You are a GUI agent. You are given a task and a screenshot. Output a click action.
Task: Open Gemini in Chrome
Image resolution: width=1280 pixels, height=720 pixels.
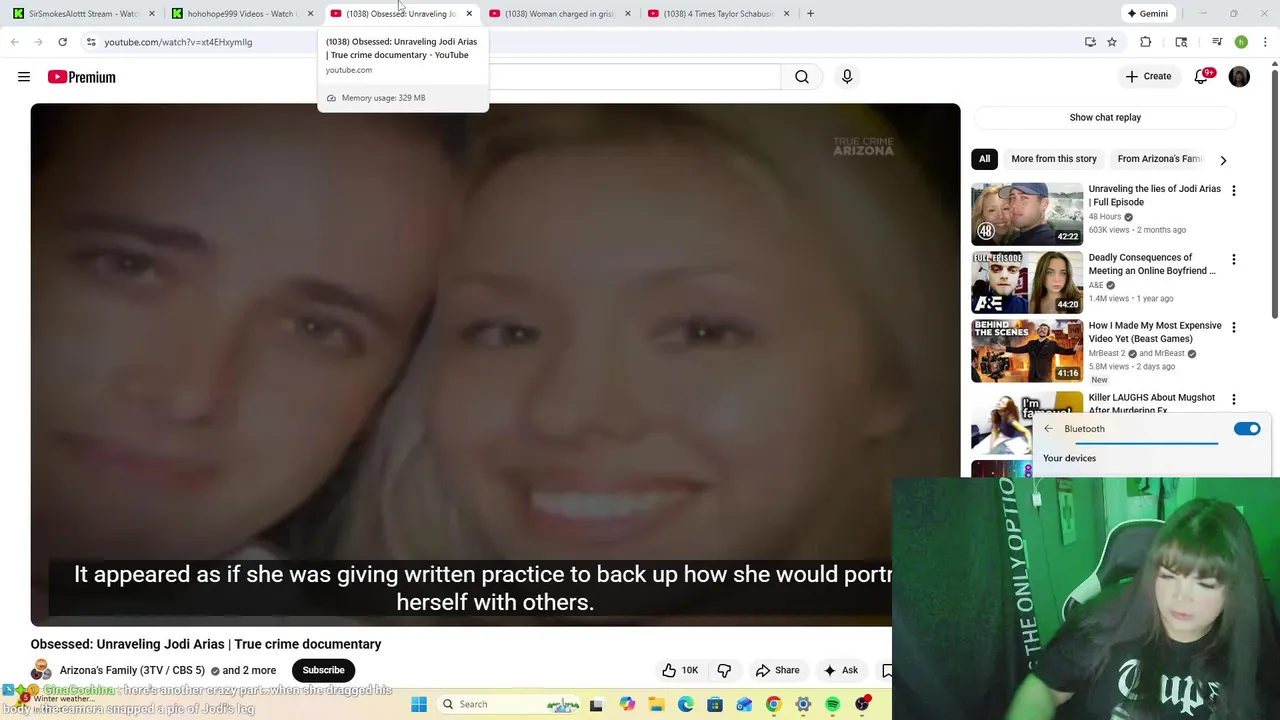pos(1147,14)
